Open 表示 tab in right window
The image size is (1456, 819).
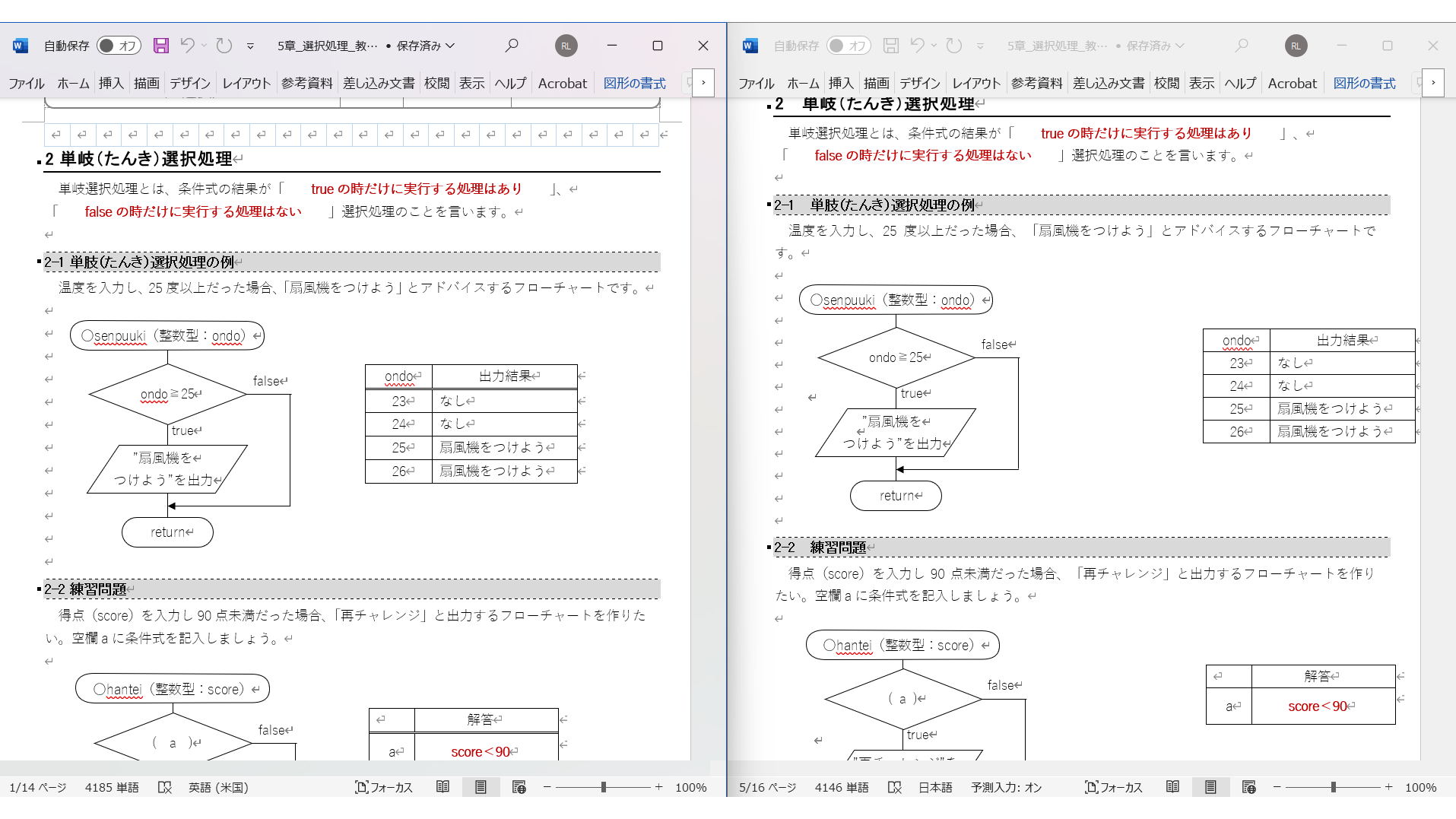click(x=1201, y=83)
